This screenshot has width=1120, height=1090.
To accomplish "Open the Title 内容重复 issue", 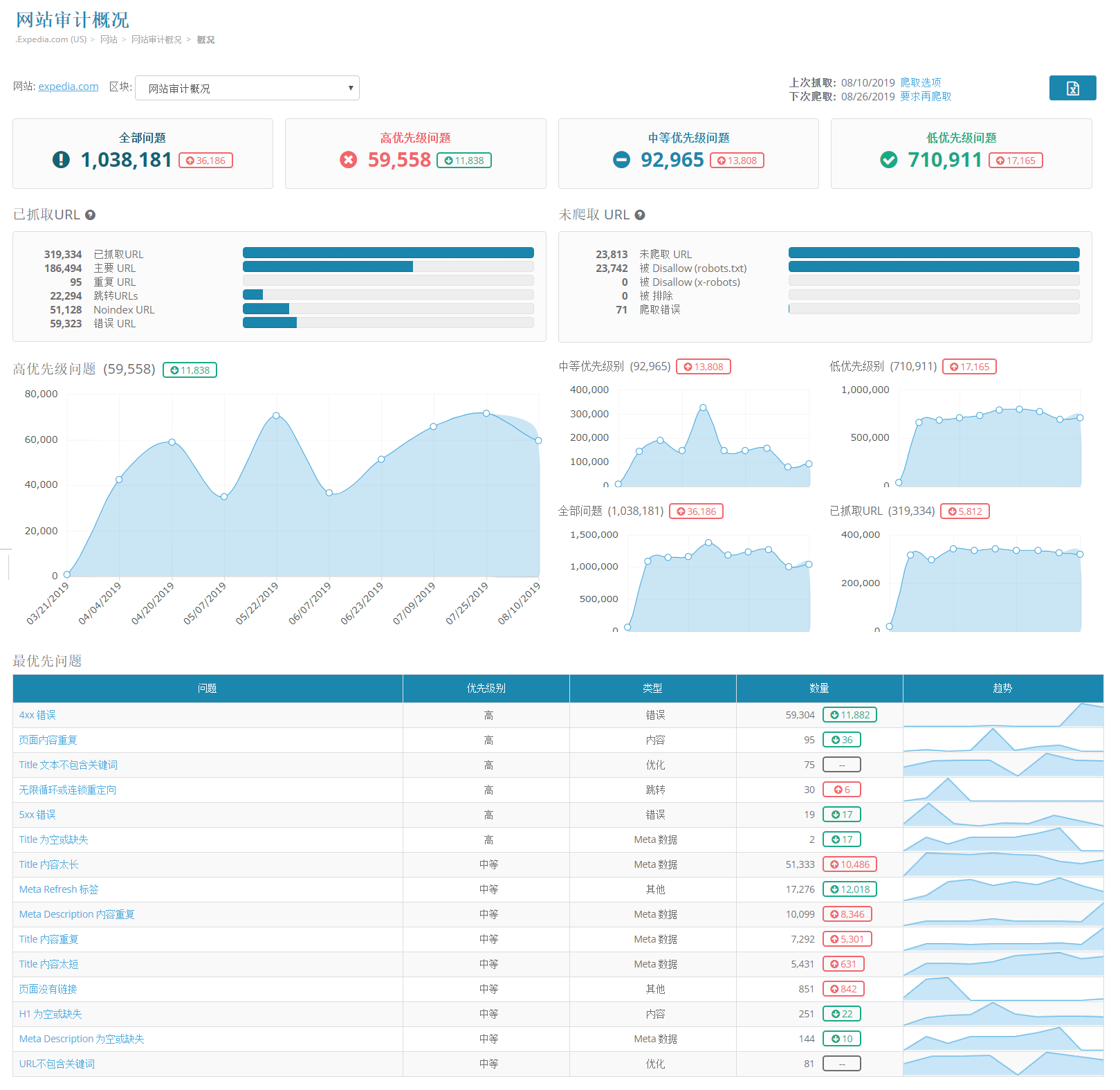I will [48, 939].
